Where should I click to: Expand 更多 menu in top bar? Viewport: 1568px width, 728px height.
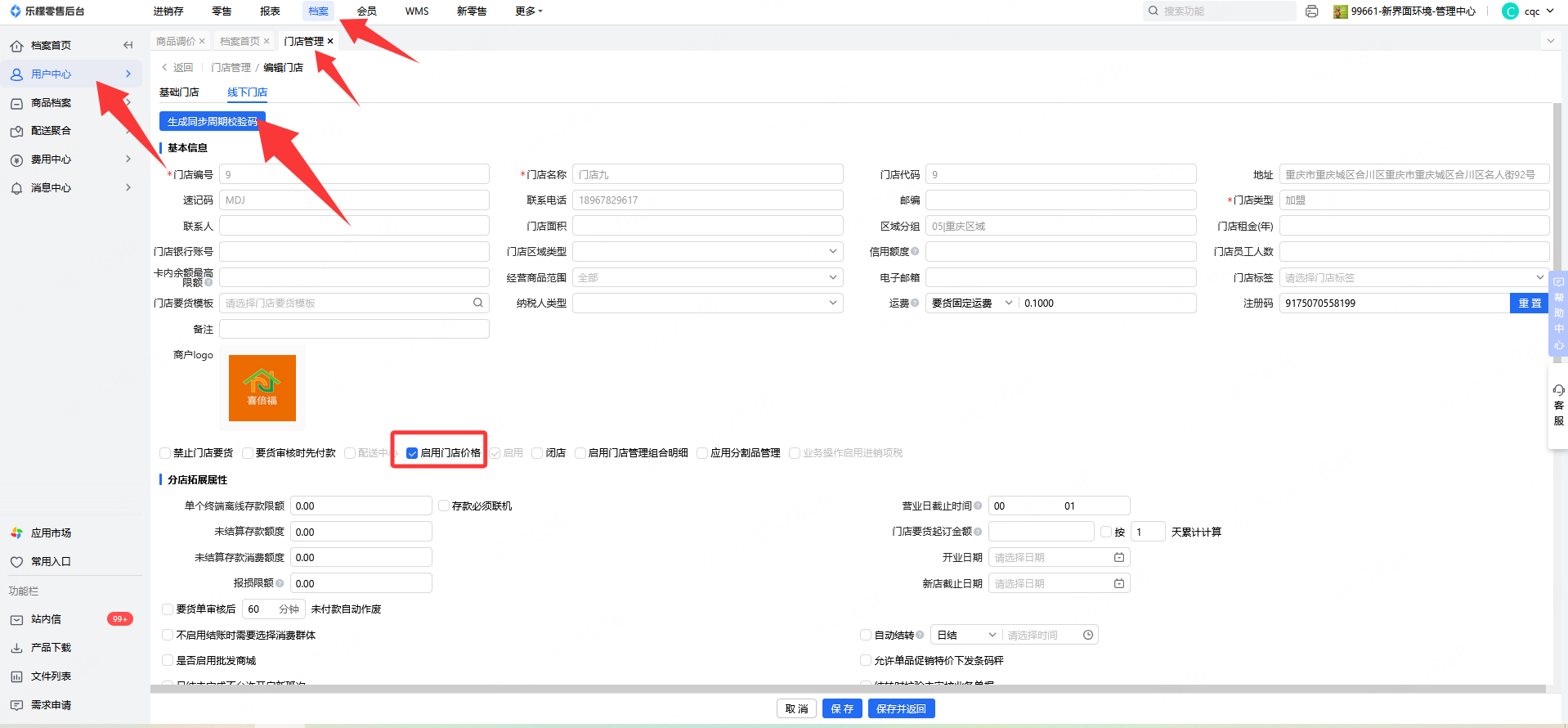pos(529,11)
